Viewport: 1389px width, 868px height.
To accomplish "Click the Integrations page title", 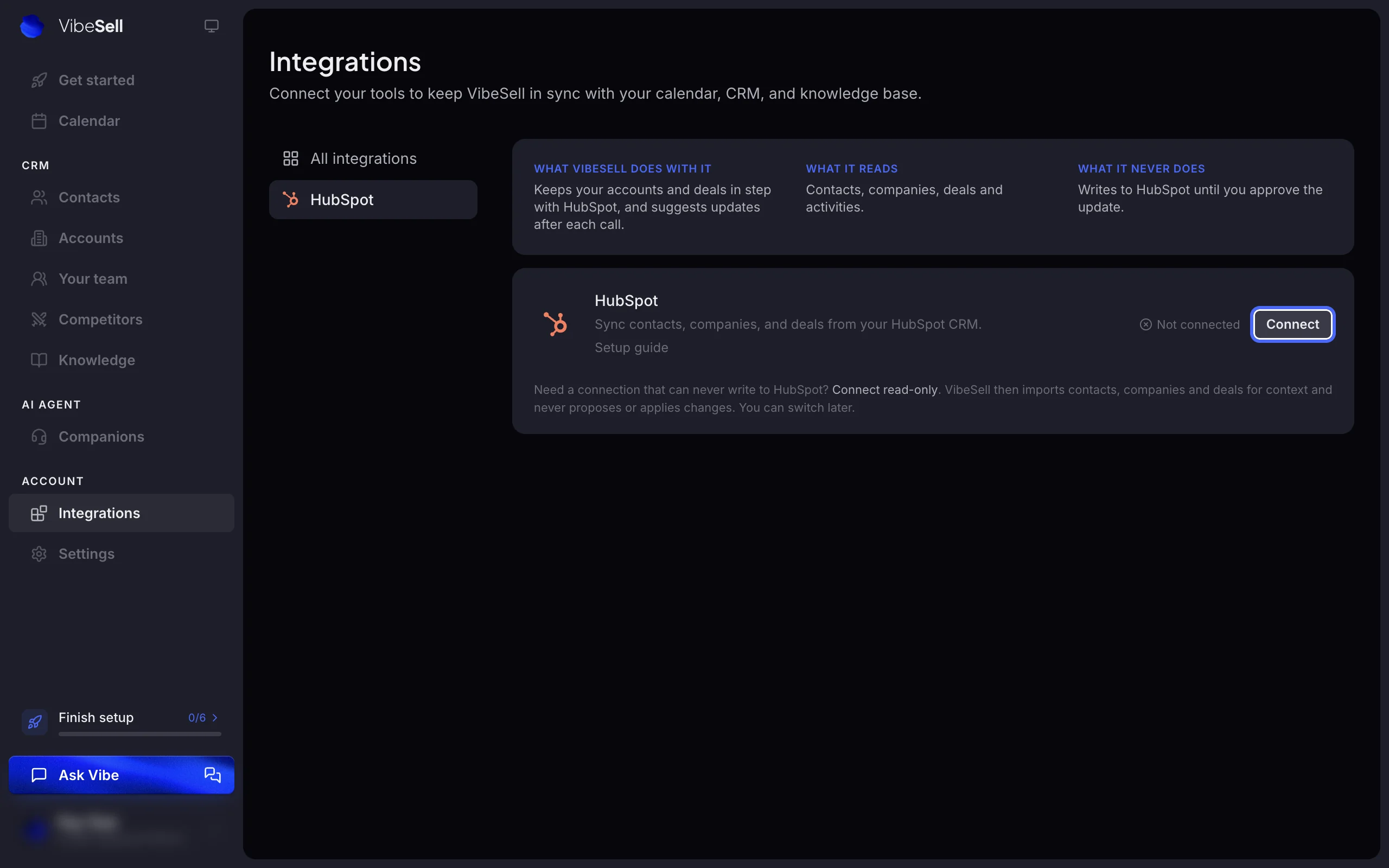I will (345, 62).
